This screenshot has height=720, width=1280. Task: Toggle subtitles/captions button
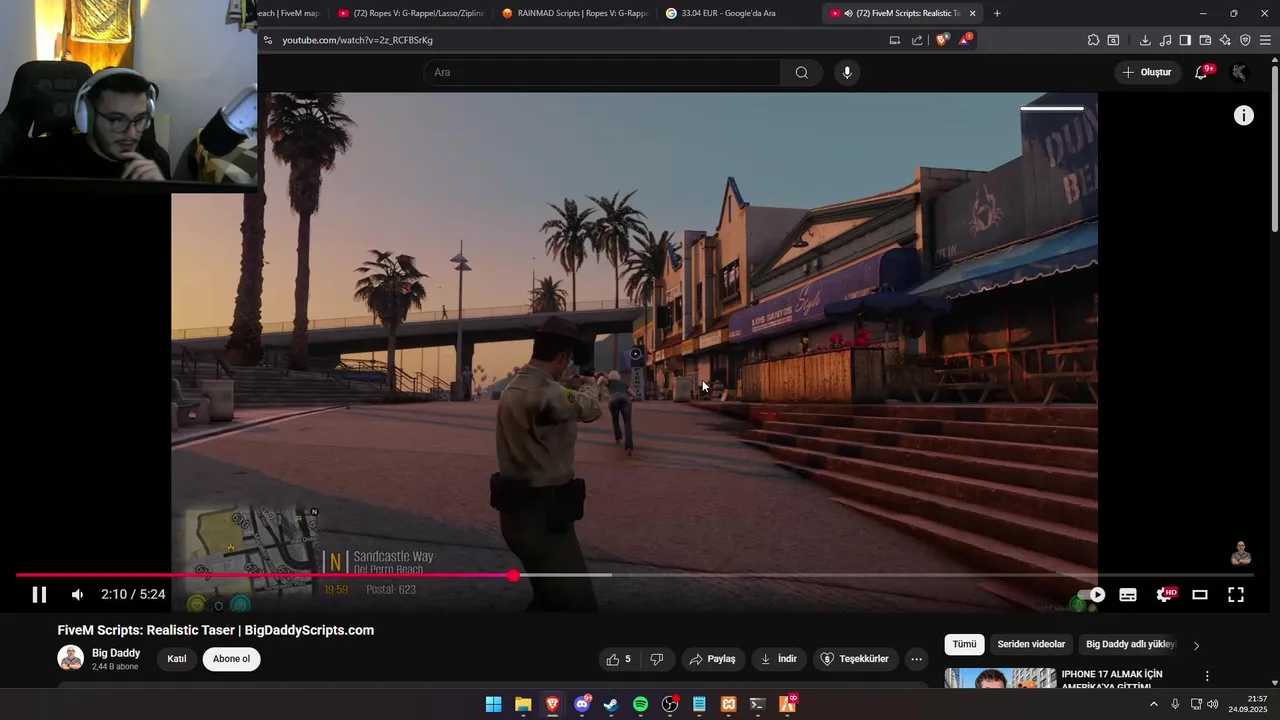[1128, 595]
